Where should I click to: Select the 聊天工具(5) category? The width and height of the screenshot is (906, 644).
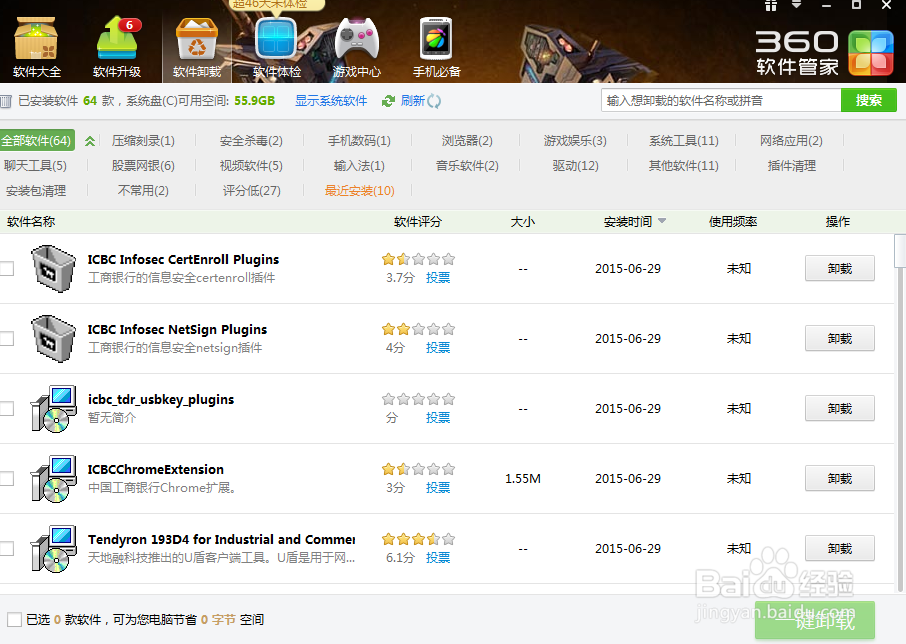[x=35, y=166]
